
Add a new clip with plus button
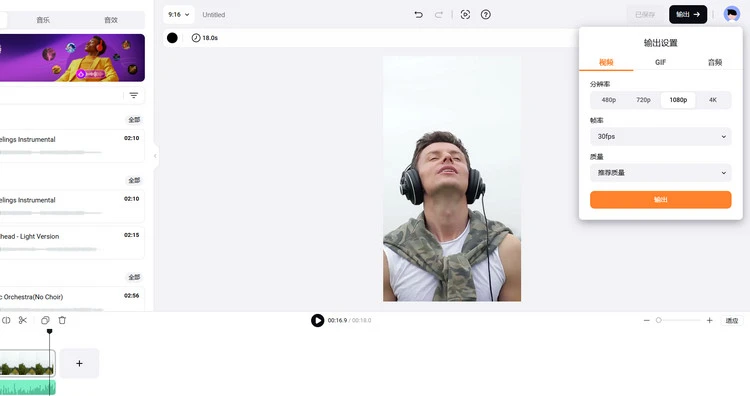click(79, 363)
